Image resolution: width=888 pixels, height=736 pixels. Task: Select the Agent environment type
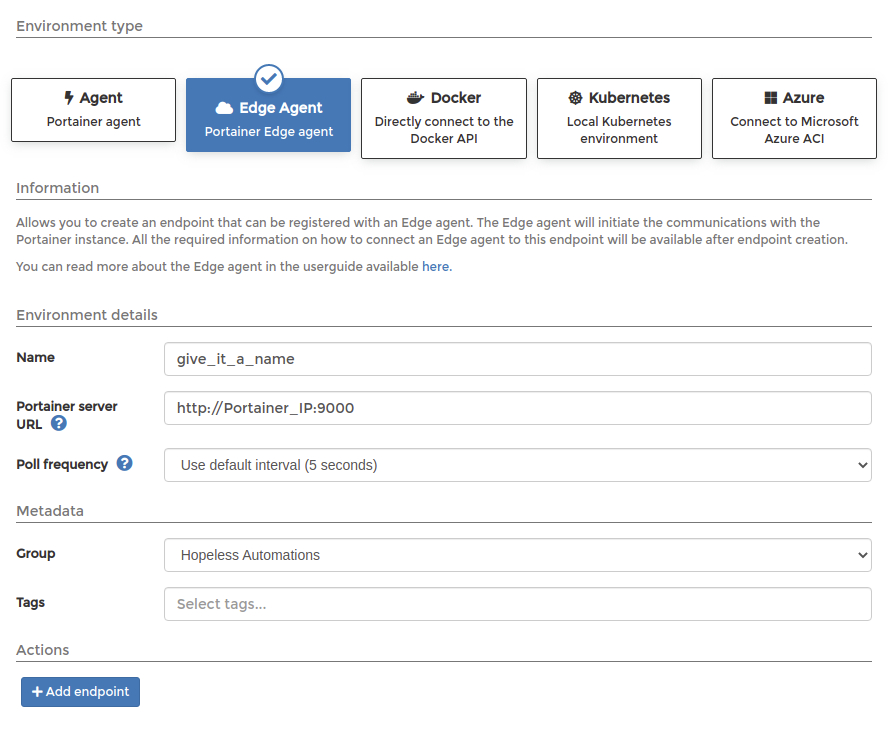tap(93, 110)
